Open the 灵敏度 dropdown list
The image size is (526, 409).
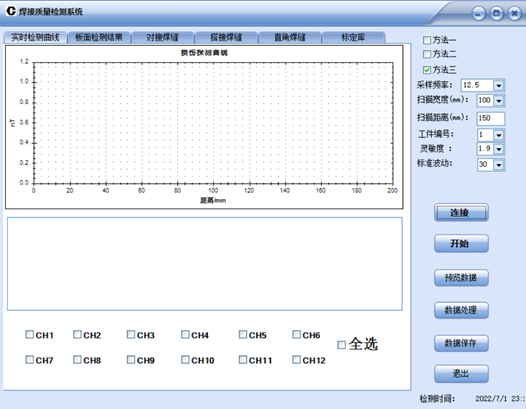click(498, 149)
